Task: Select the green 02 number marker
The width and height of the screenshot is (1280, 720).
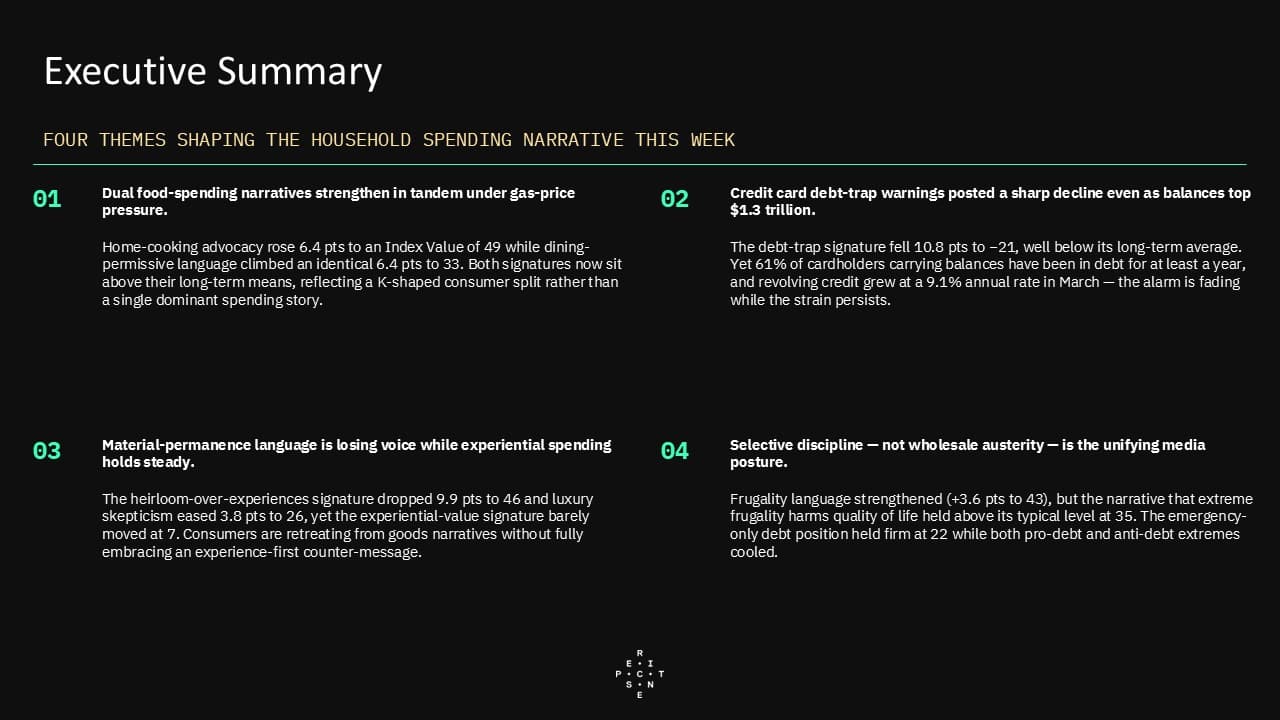Action: (675, 199)
